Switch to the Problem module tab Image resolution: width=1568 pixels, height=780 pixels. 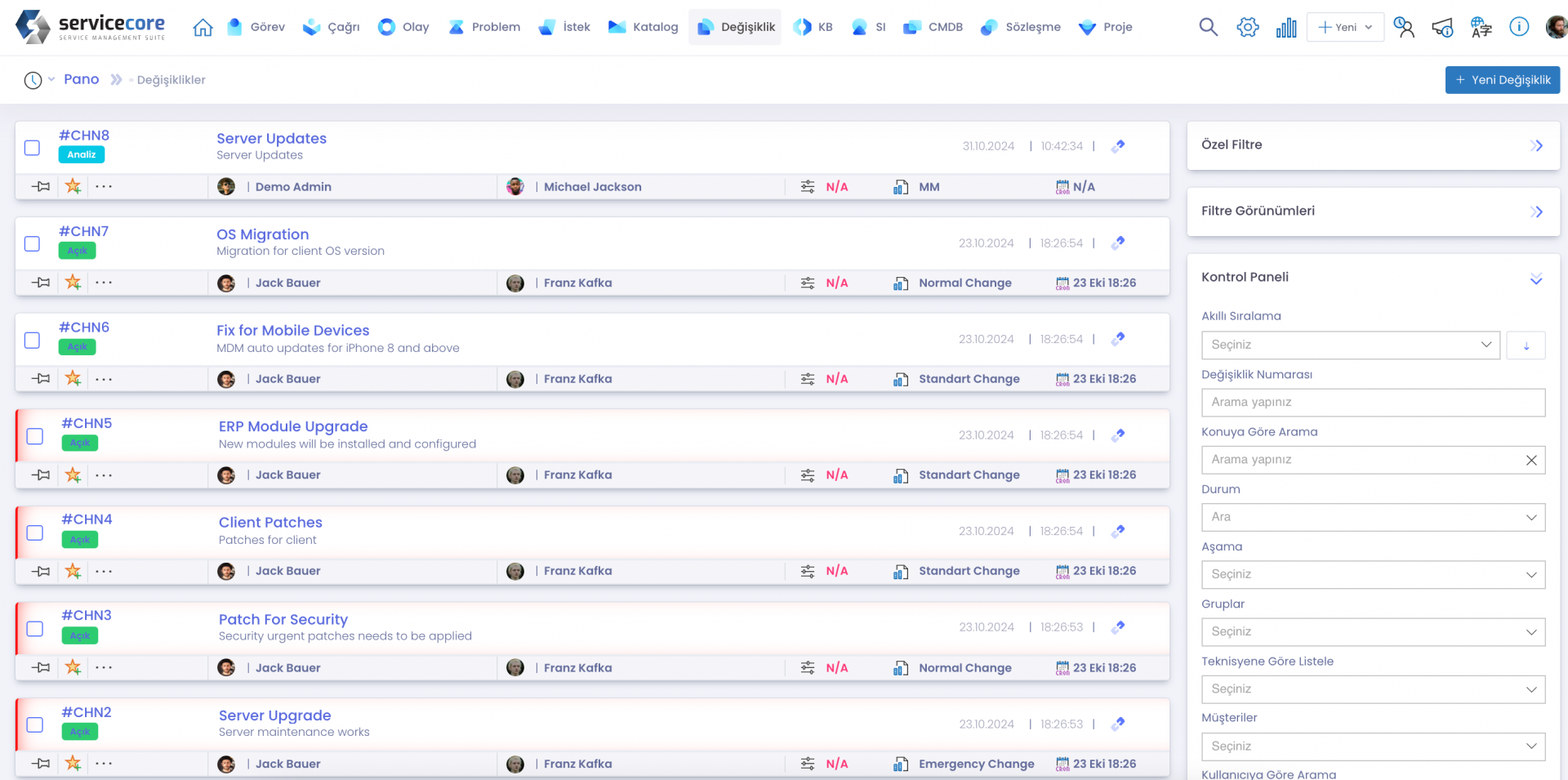tap(484, 27)
